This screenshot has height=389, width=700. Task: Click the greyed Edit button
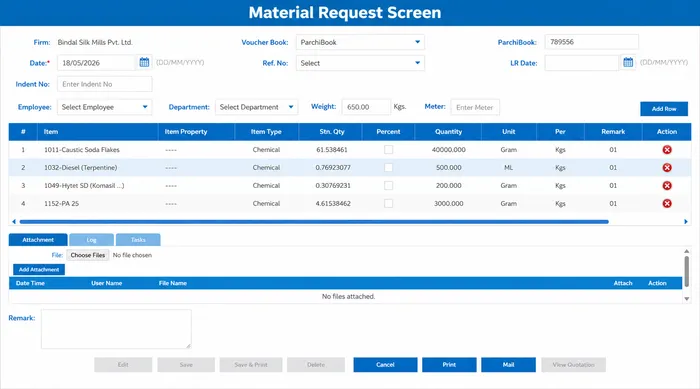123,364
